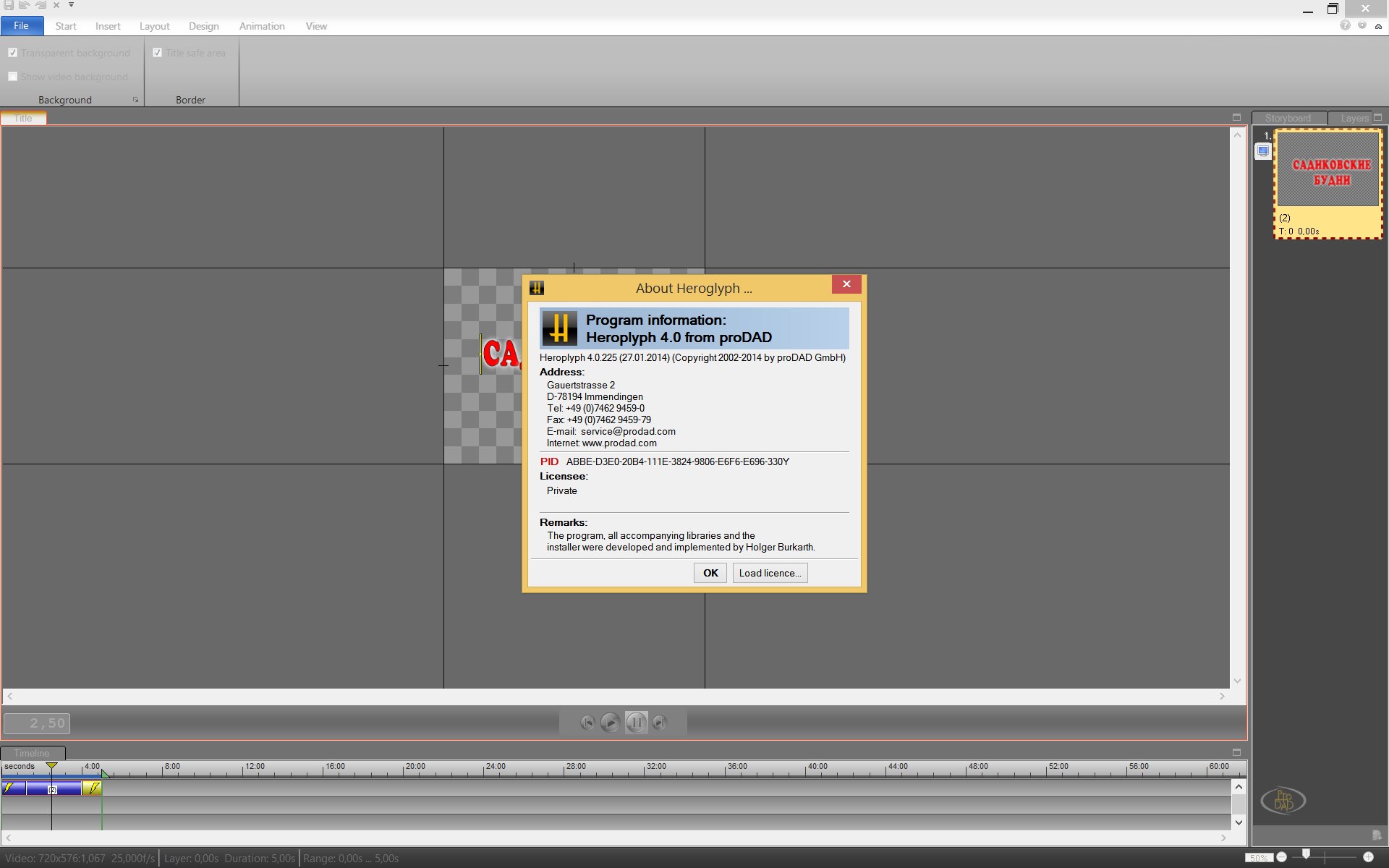Maximize the Storyboard panel

pyautogui.click(x=1377, y=117)
